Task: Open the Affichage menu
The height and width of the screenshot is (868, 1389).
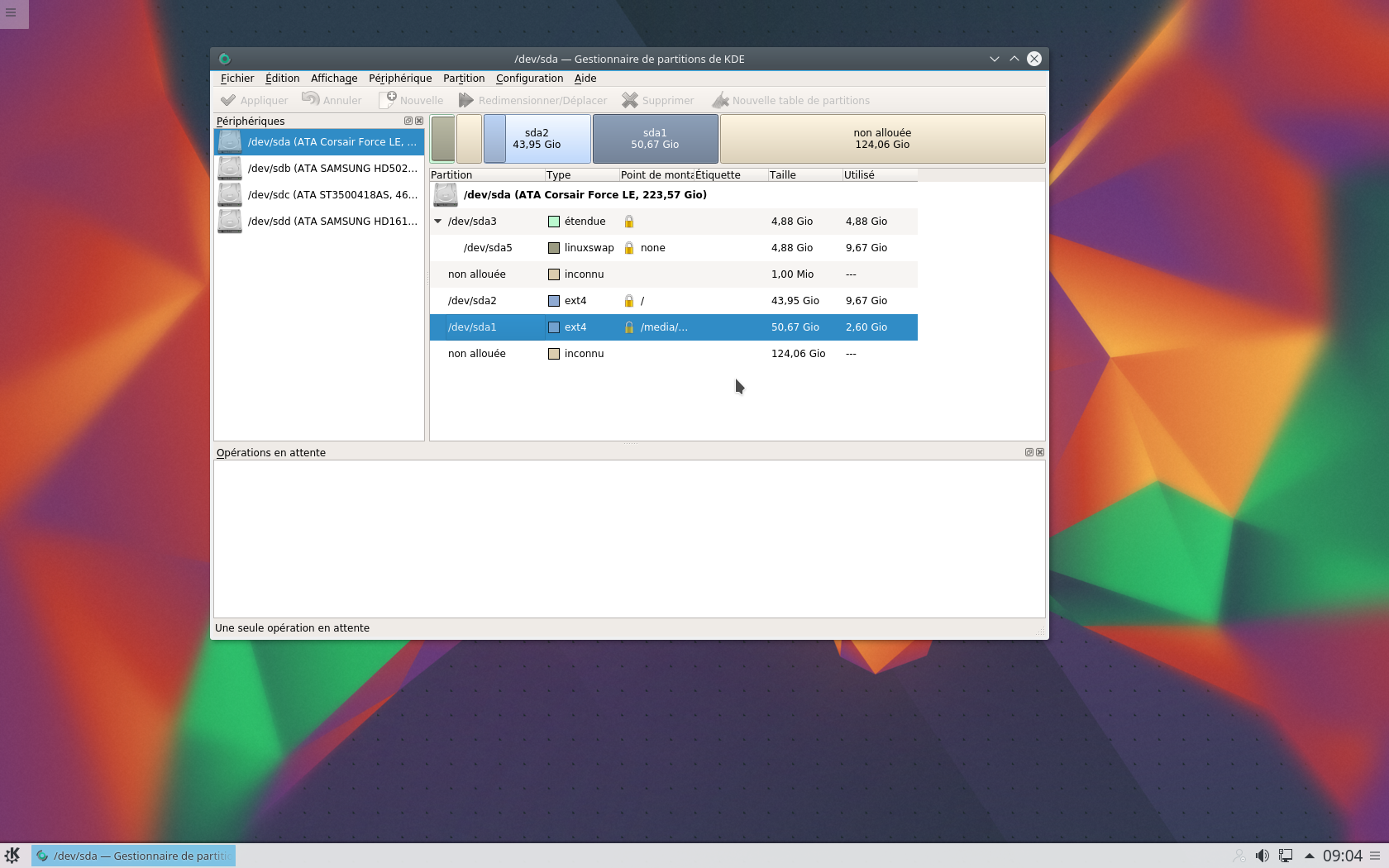Action: click(334, 78)
